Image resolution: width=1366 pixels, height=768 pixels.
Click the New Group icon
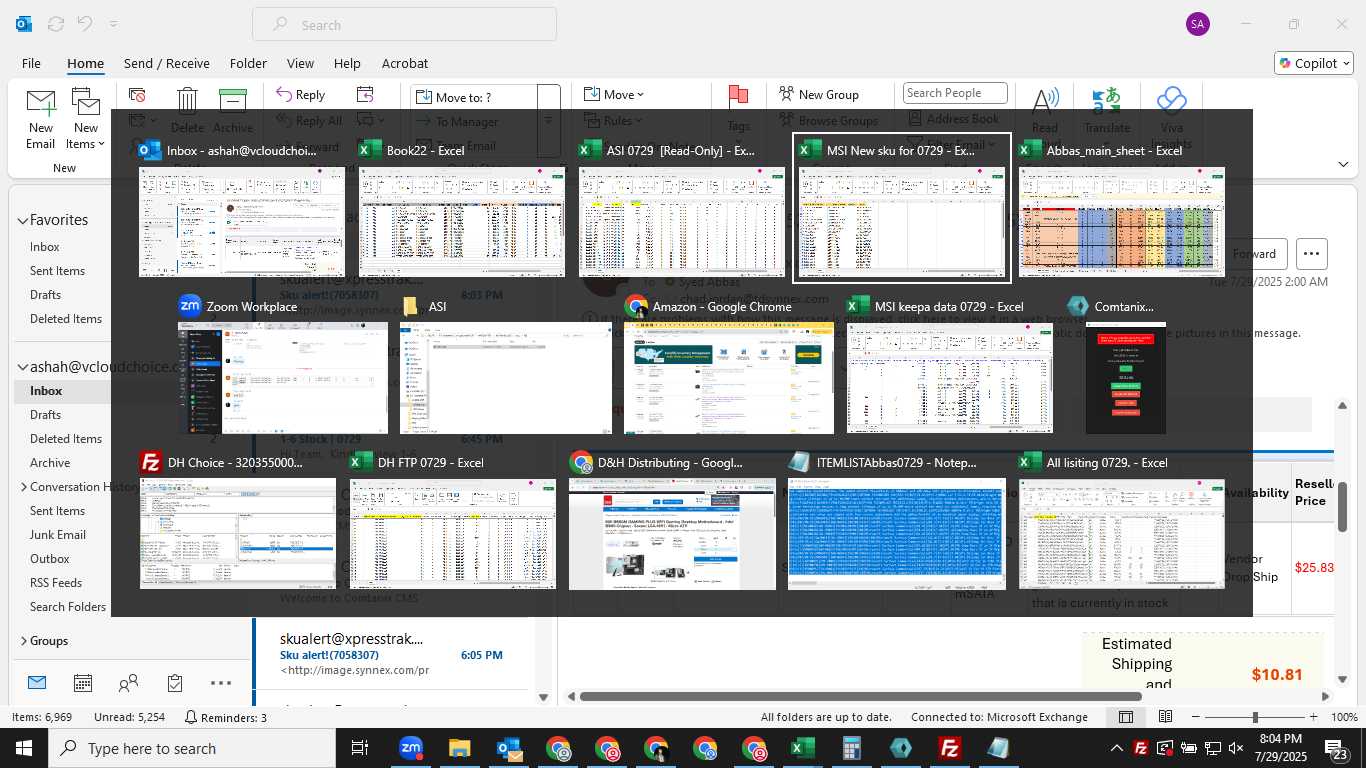(x=787, y=94)
